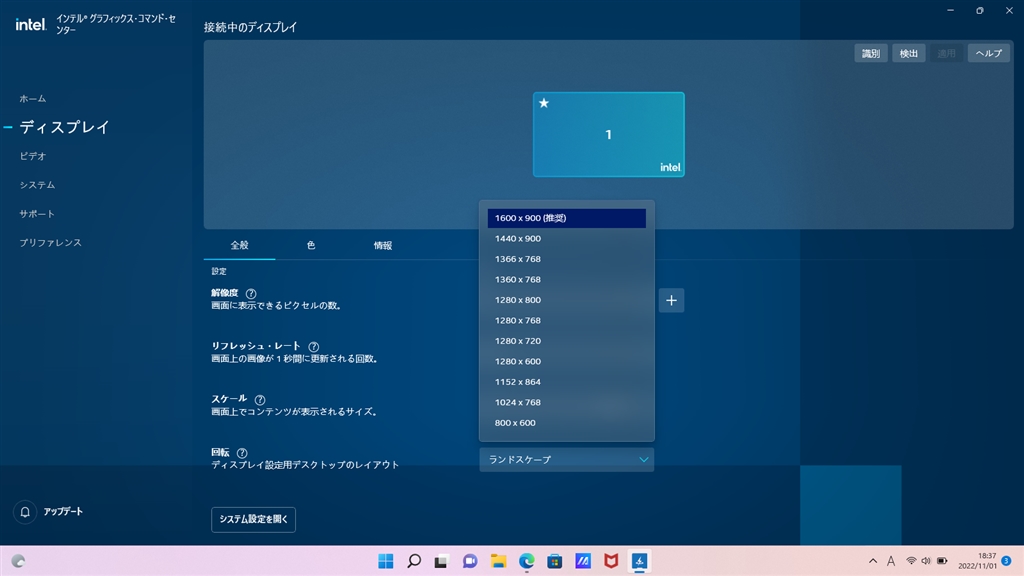The height and width of the screenshot is (576, 1024).
Task: Choose 800 x 600 resolution
Action: point(567,423)
